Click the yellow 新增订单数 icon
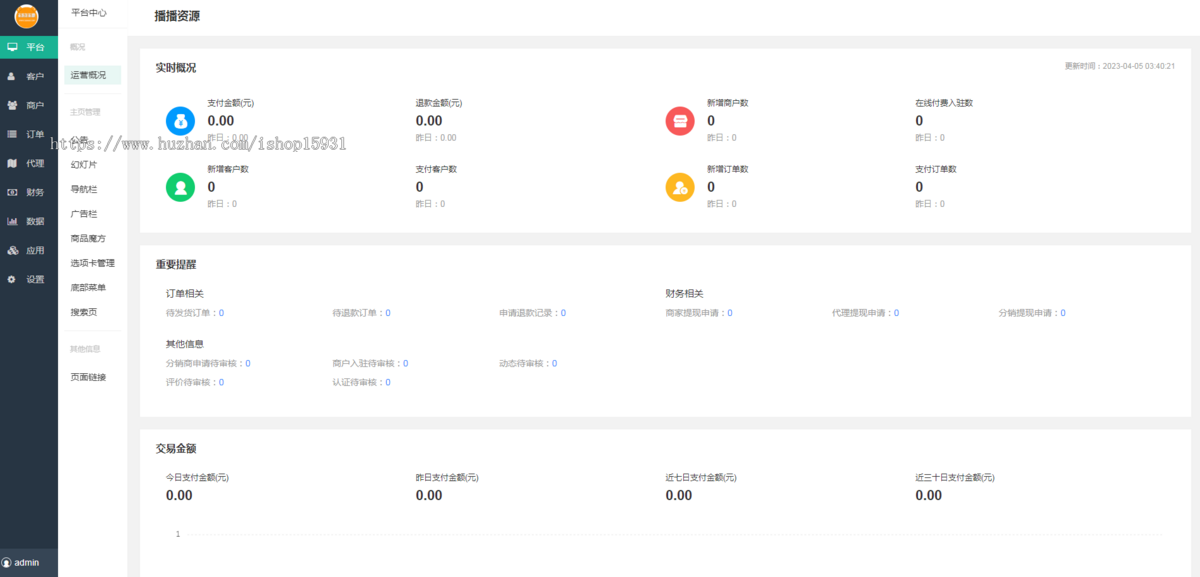The image size is (1200, 577). [680, 186]
